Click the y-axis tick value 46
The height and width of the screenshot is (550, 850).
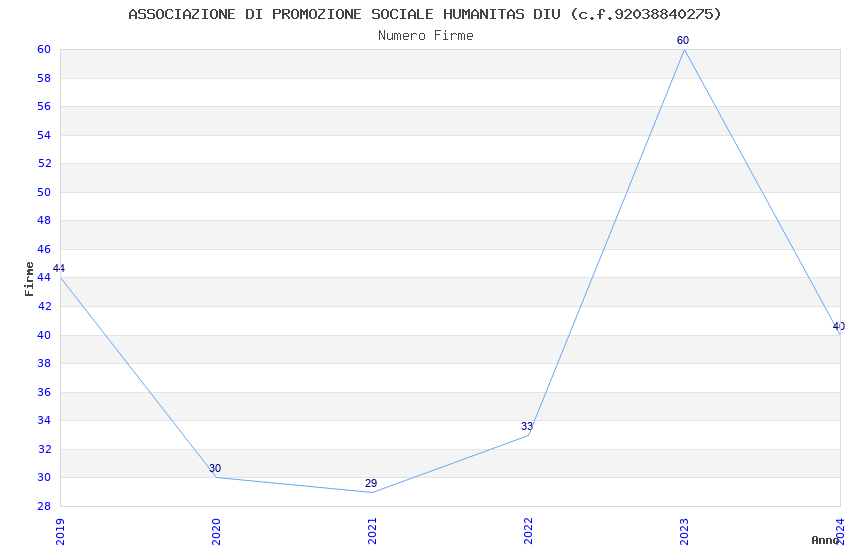coord(44,249)
